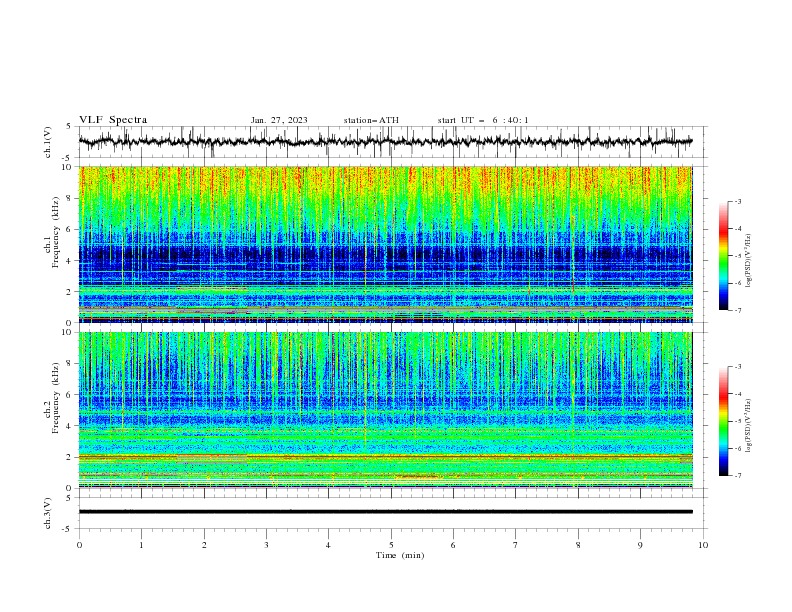The height and width of the screenshot is (612, 792).
Task: Click time axis tick label '0'
Action: 79,545
